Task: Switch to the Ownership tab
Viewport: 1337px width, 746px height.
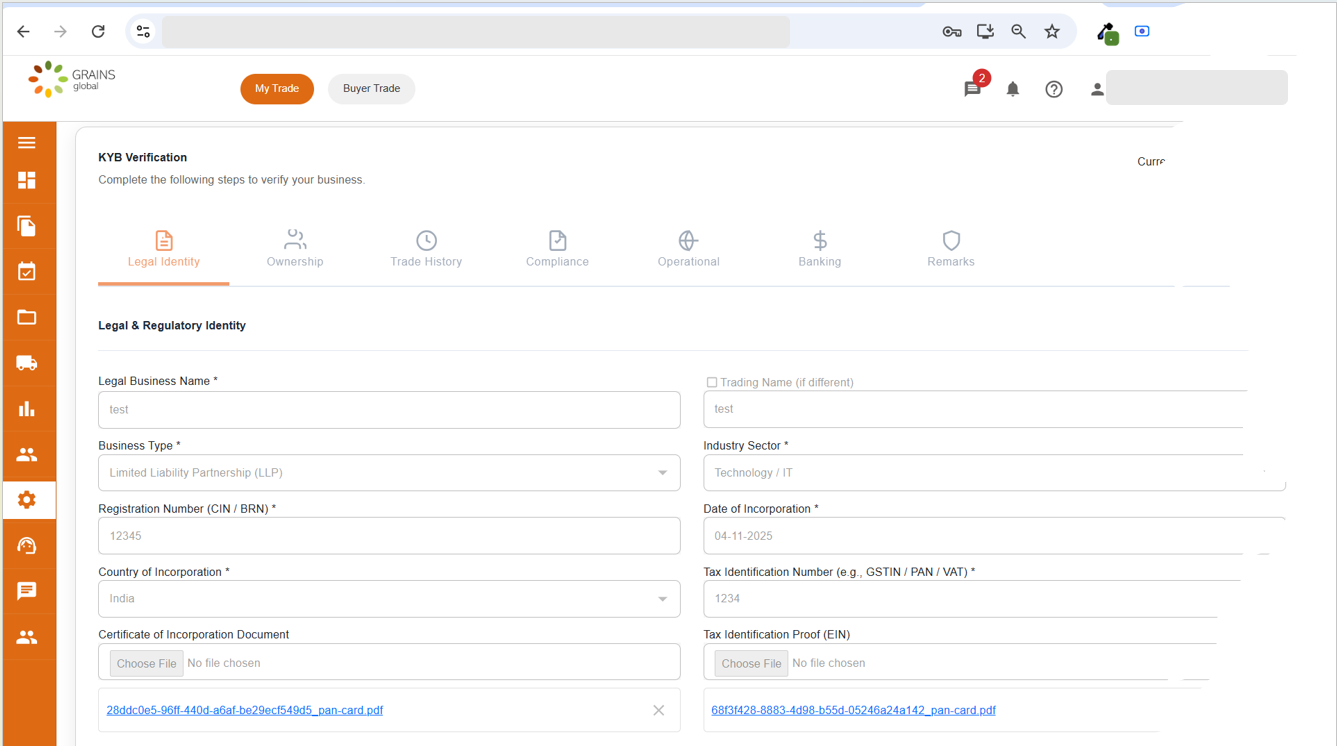Action: click(295, 249)
